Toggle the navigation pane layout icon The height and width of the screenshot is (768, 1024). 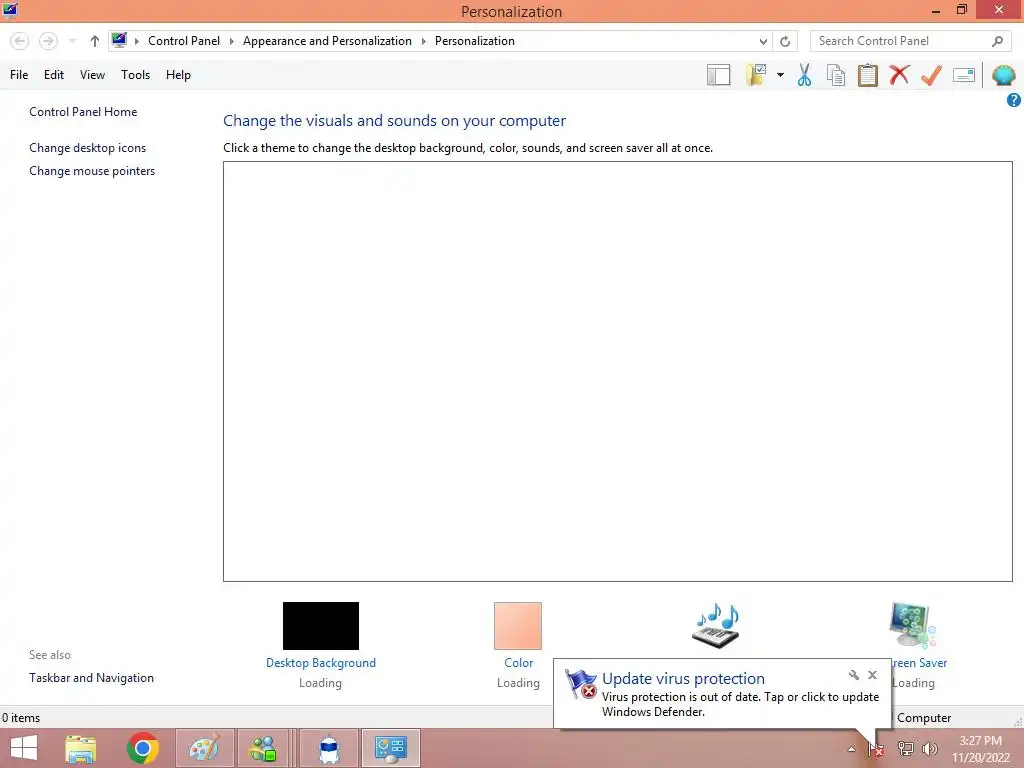point(718,75)
